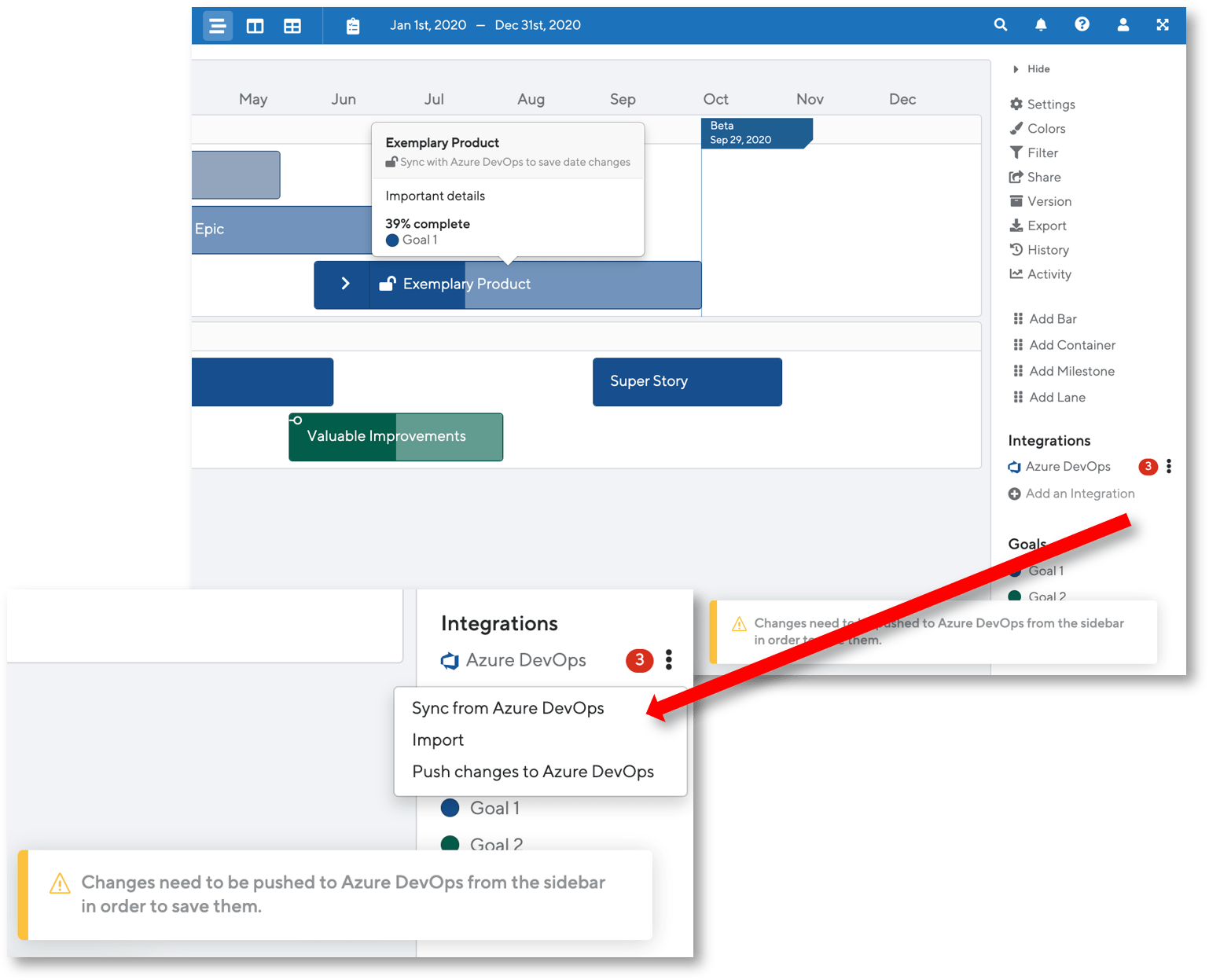Screen dimensions: 1209x980
Task: Click the end date Dec 31st, 2020
Action: [x=538, y=25]
